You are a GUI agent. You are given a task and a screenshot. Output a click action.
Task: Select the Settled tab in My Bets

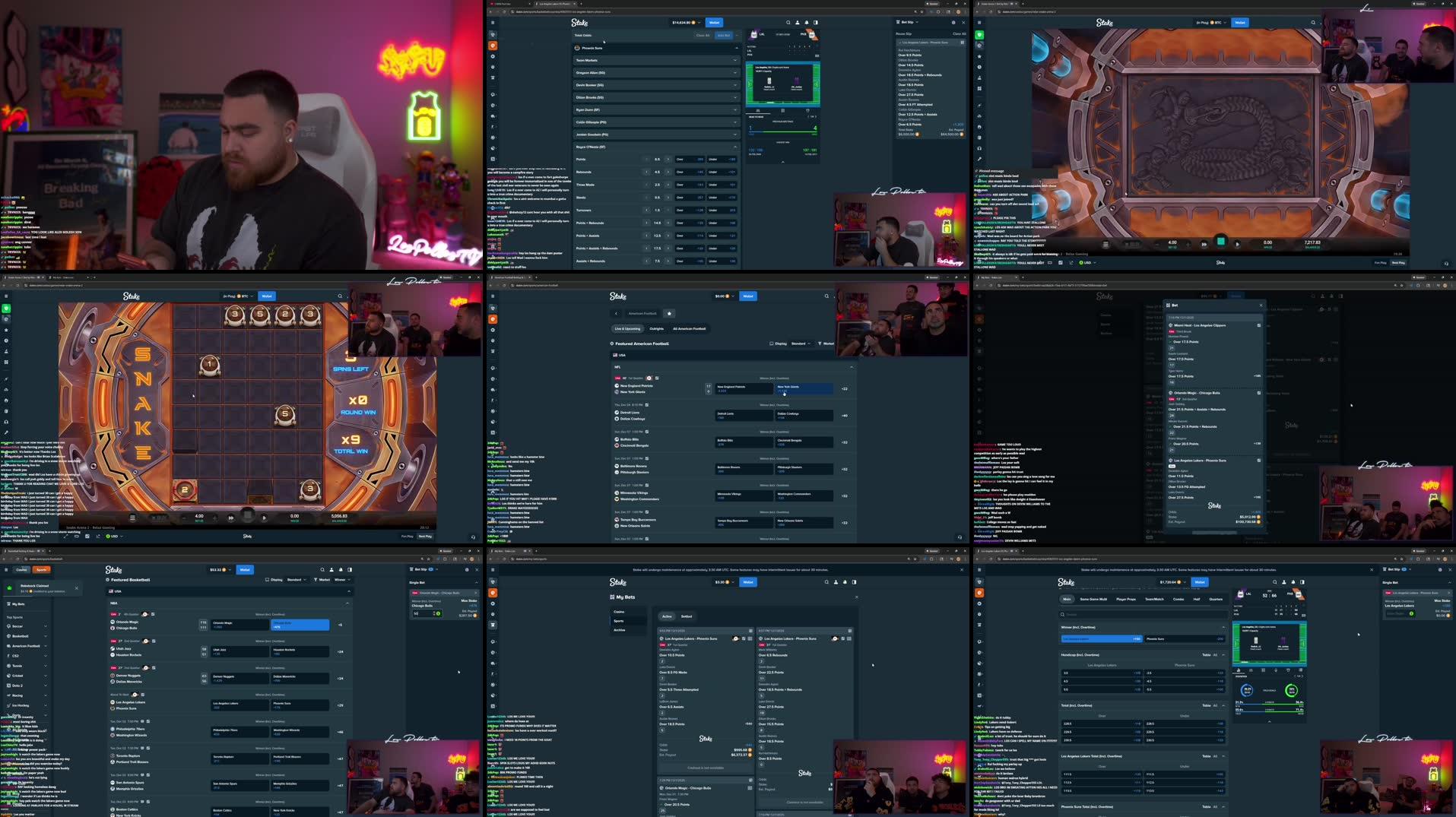point(686,616)
